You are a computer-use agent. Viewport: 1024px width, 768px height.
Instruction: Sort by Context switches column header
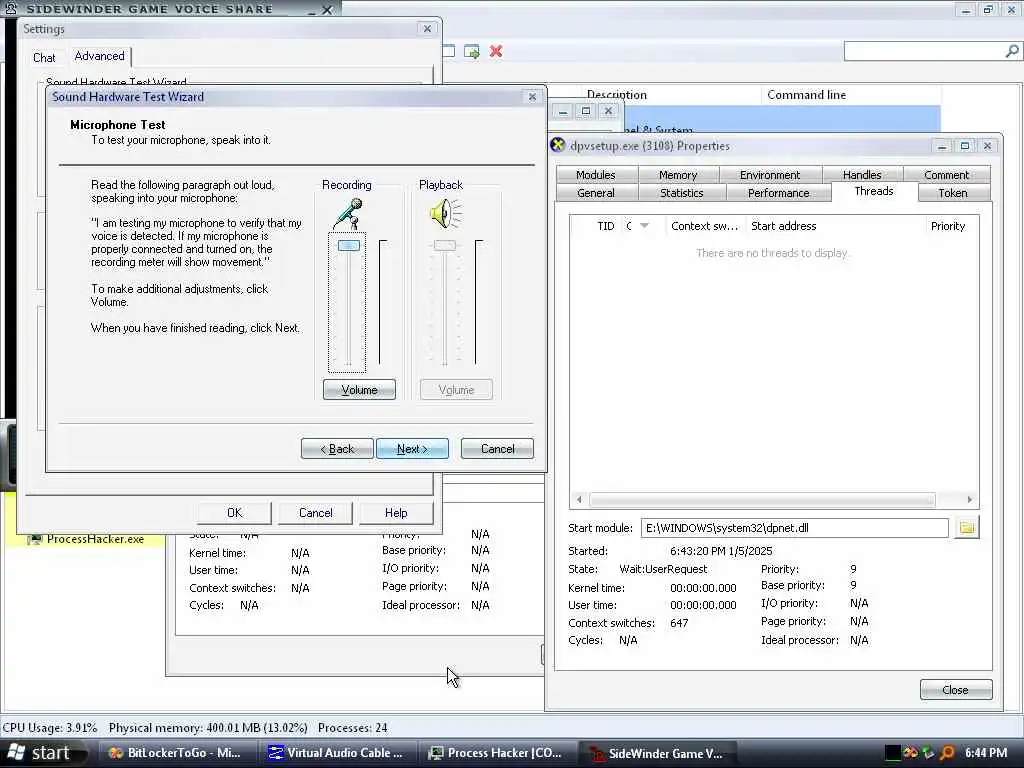[x=705, y=226]
